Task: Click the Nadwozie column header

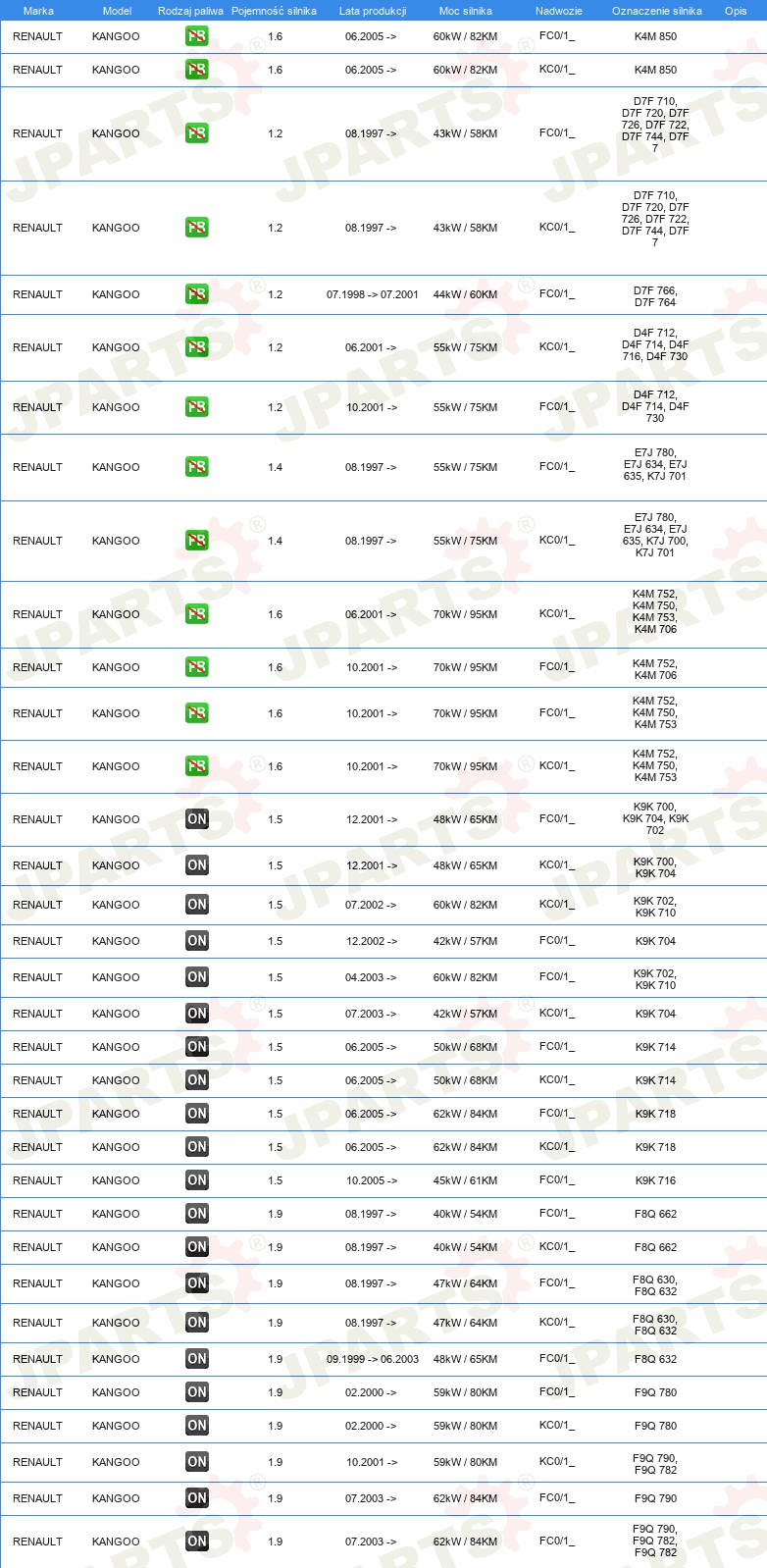Action: click(559, 11)
